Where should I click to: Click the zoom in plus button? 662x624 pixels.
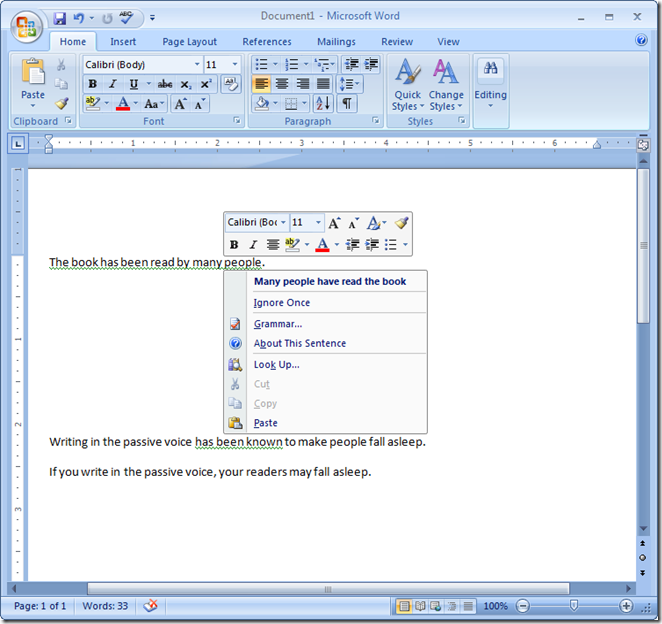[x=626, y=606]
